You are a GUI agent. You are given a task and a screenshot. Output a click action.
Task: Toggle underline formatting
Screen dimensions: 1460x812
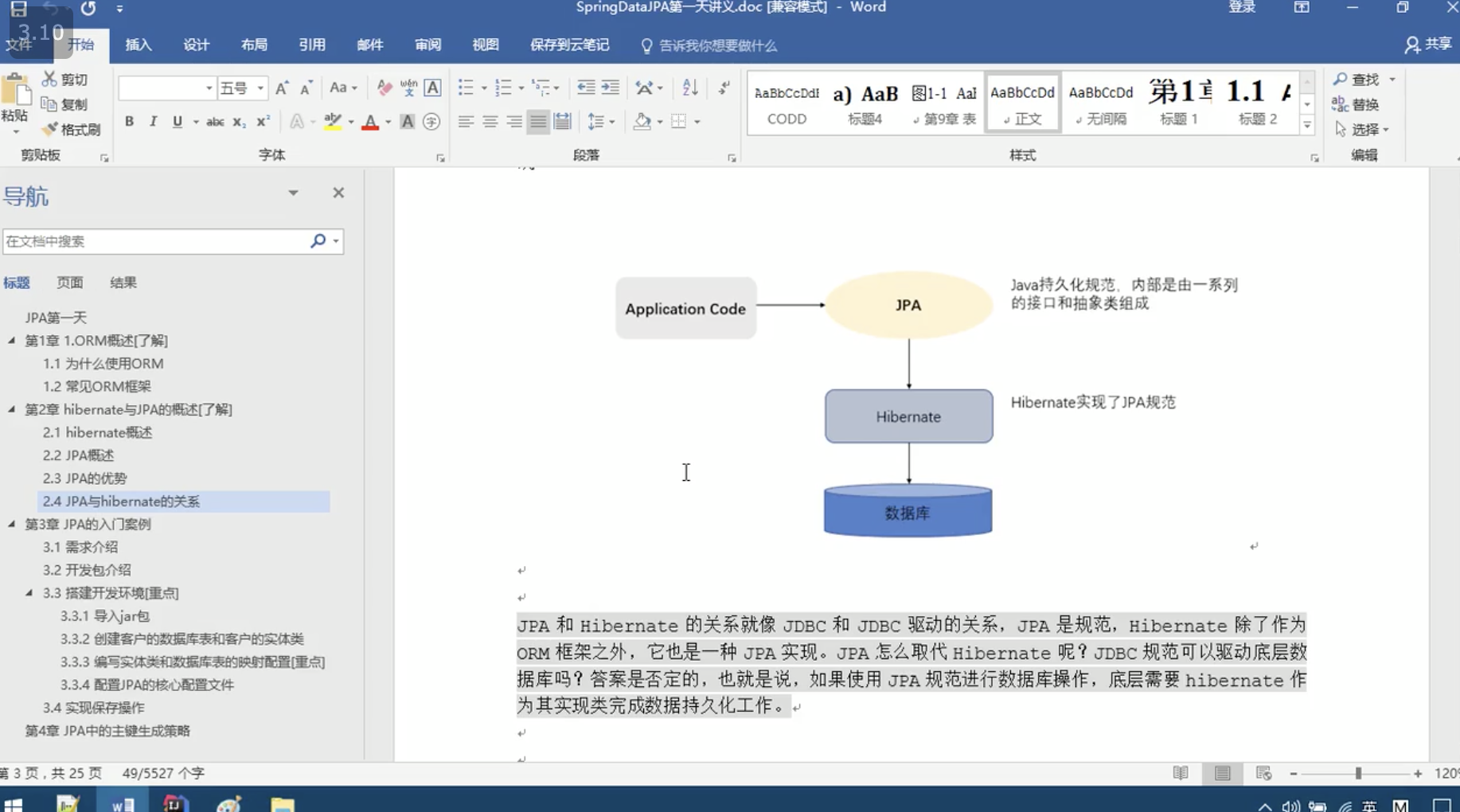click(x=177, y=122)
